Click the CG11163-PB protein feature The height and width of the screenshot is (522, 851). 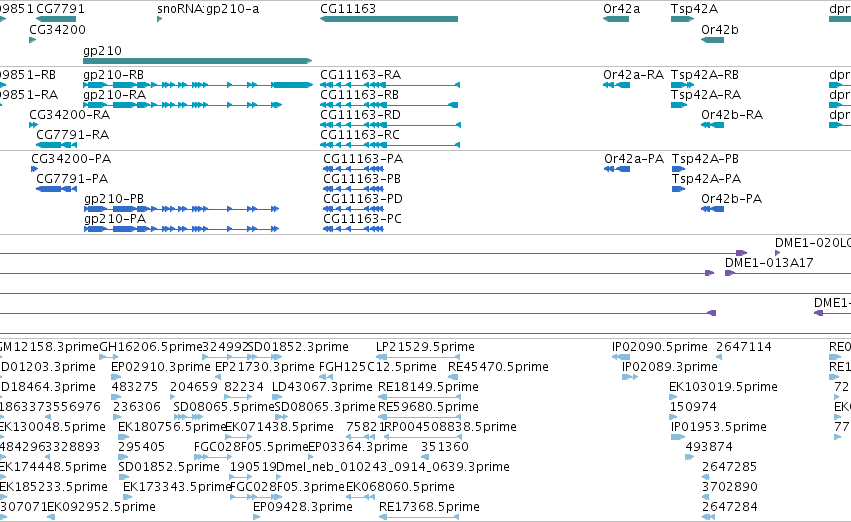tap(353, 189)
